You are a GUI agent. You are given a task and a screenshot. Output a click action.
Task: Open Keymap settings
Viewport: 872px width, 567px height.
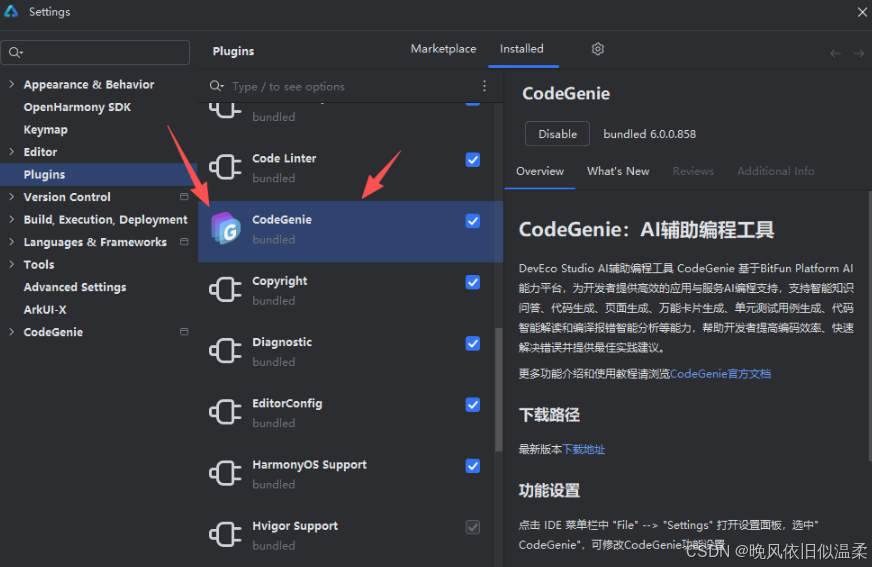coord(46,130)
